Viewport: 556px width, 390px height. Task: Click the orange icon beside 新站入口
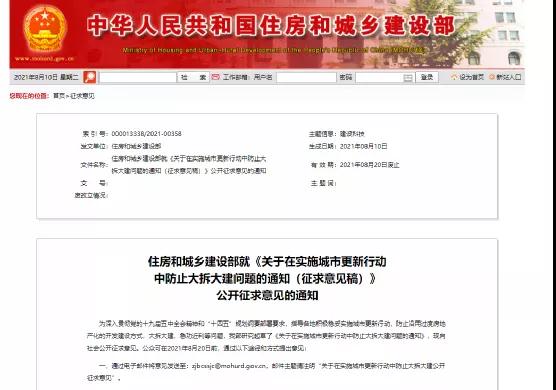point(492,77)
